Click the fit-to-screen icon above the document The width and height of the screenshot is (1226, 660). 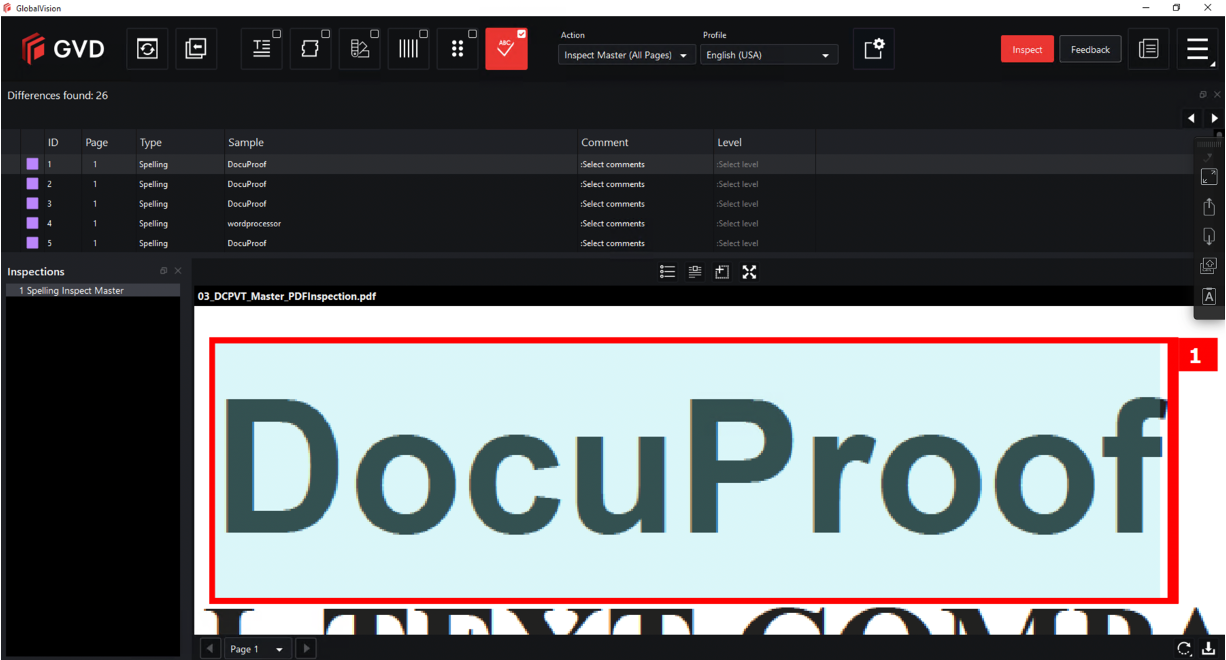click(x=749, y=272)
